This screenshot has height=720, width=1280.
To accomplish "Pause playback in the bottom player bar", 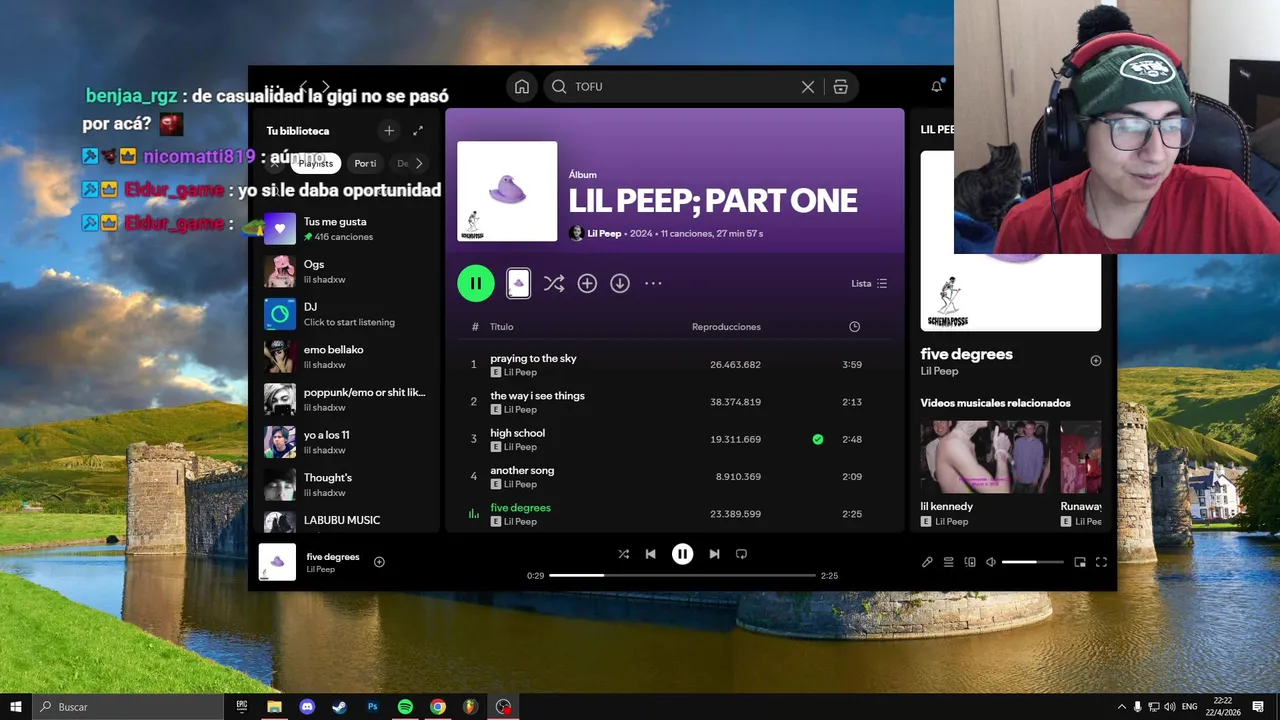I will 682,554.
